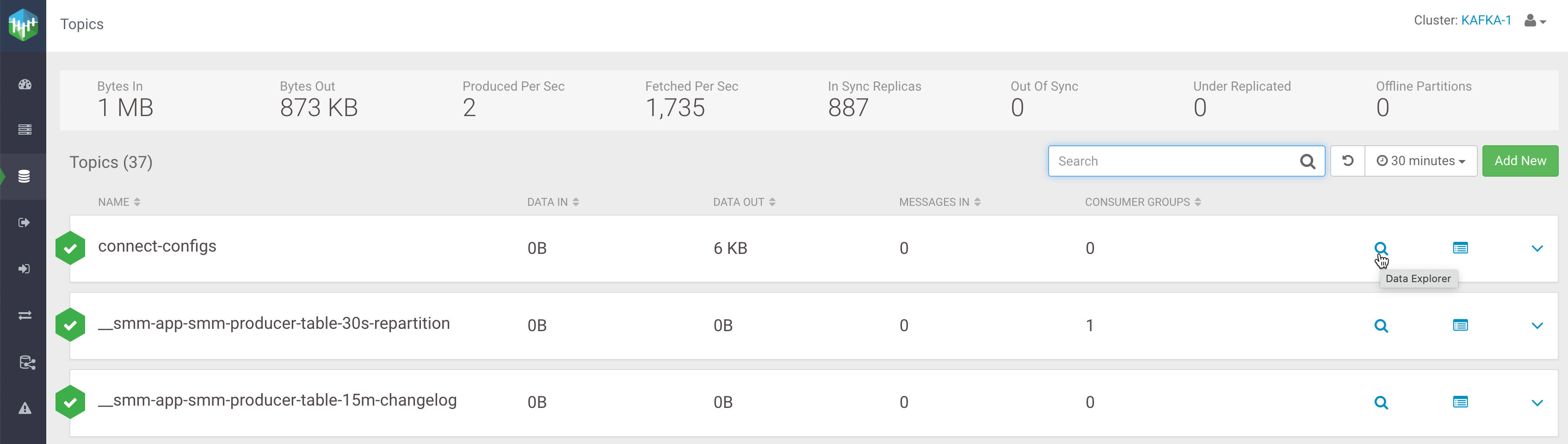The width and height of the screenshot is (1568, 444).
Task: Open the user account dropdown menu
Action: pos(1535,21)
